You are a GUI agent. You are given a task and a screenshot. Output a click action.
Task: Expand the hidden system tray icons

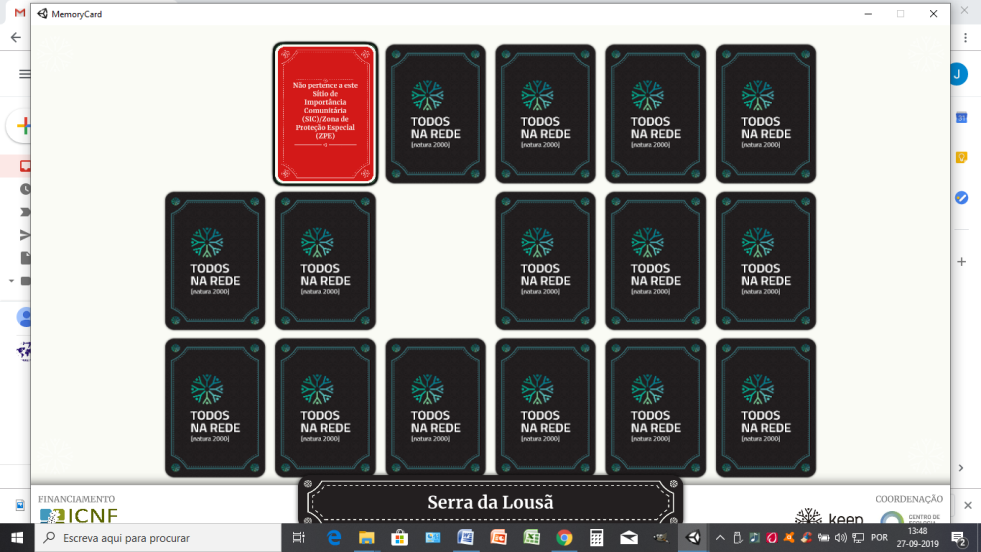720,538
